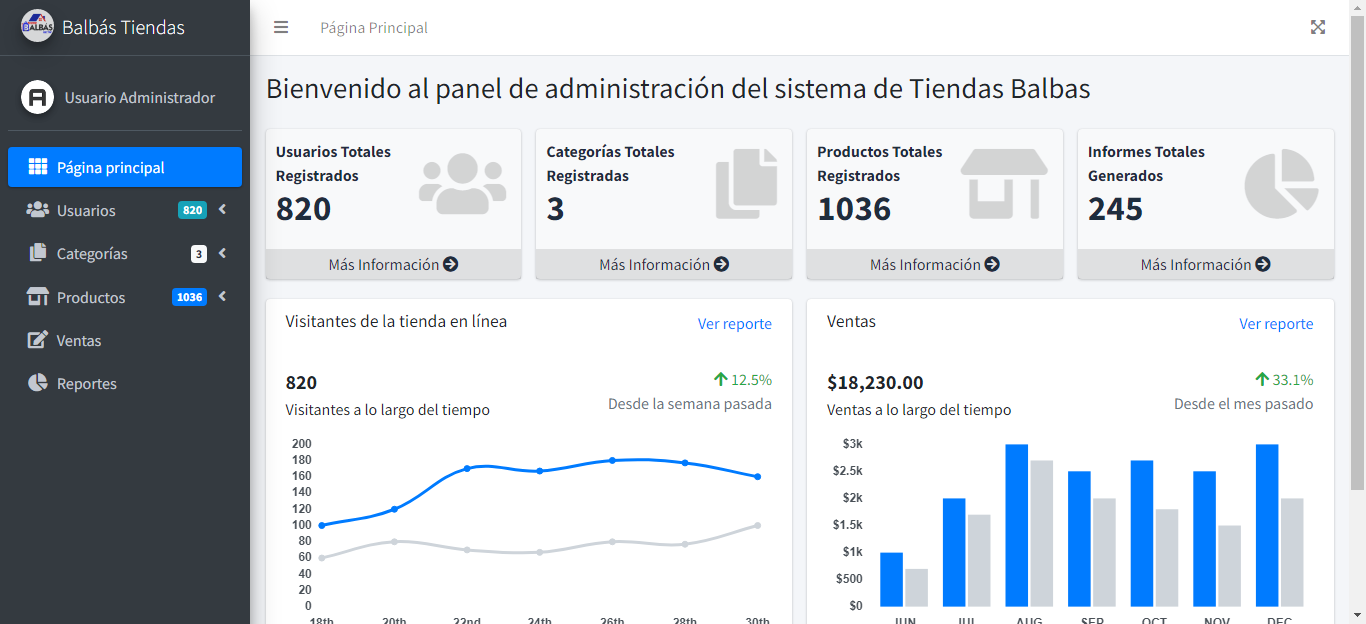Expand the Productos submenu chevron
Screen dimensions: 1366x624
[x=222, y=296]
